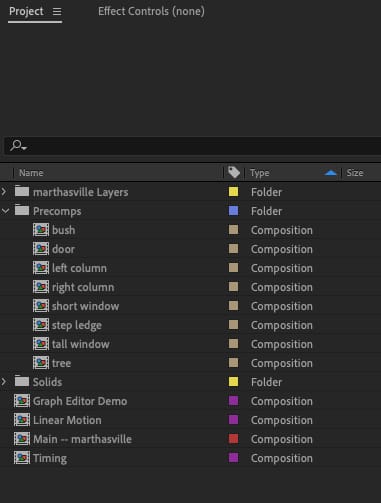This screenshot has height=503, width=381.
Task: Select the "Precomps" folder name
Action: (57, 211)
